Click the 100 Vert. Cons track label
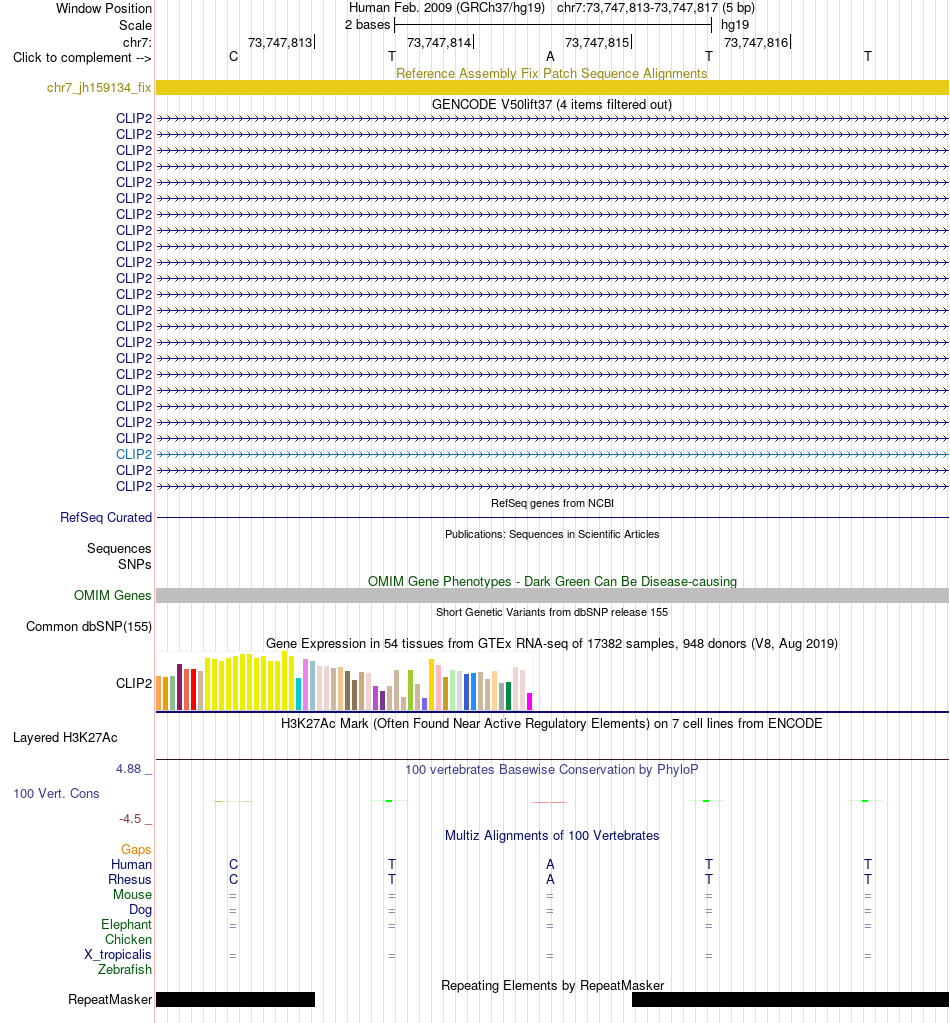The image size is (950, 1023). 56,794
